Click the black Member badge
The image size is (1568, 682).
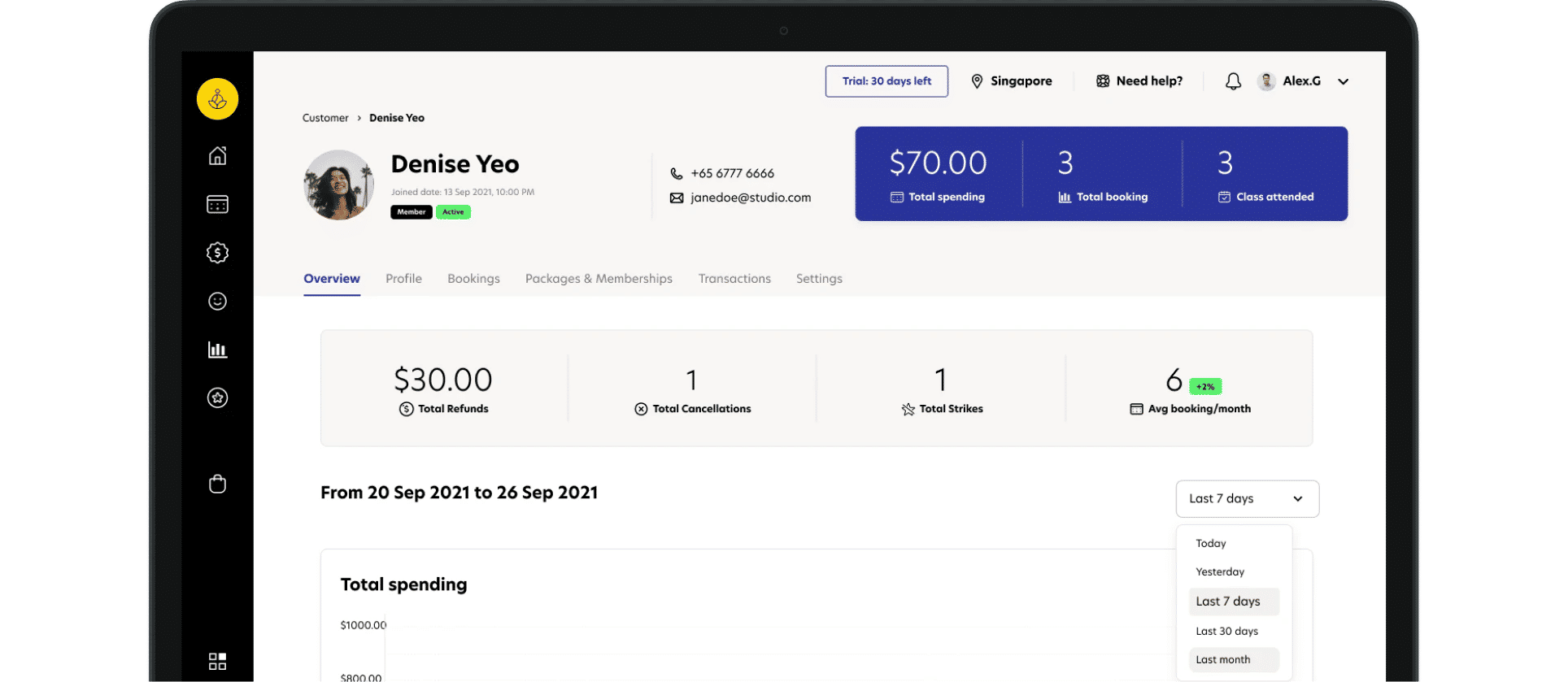click(411, 212)
